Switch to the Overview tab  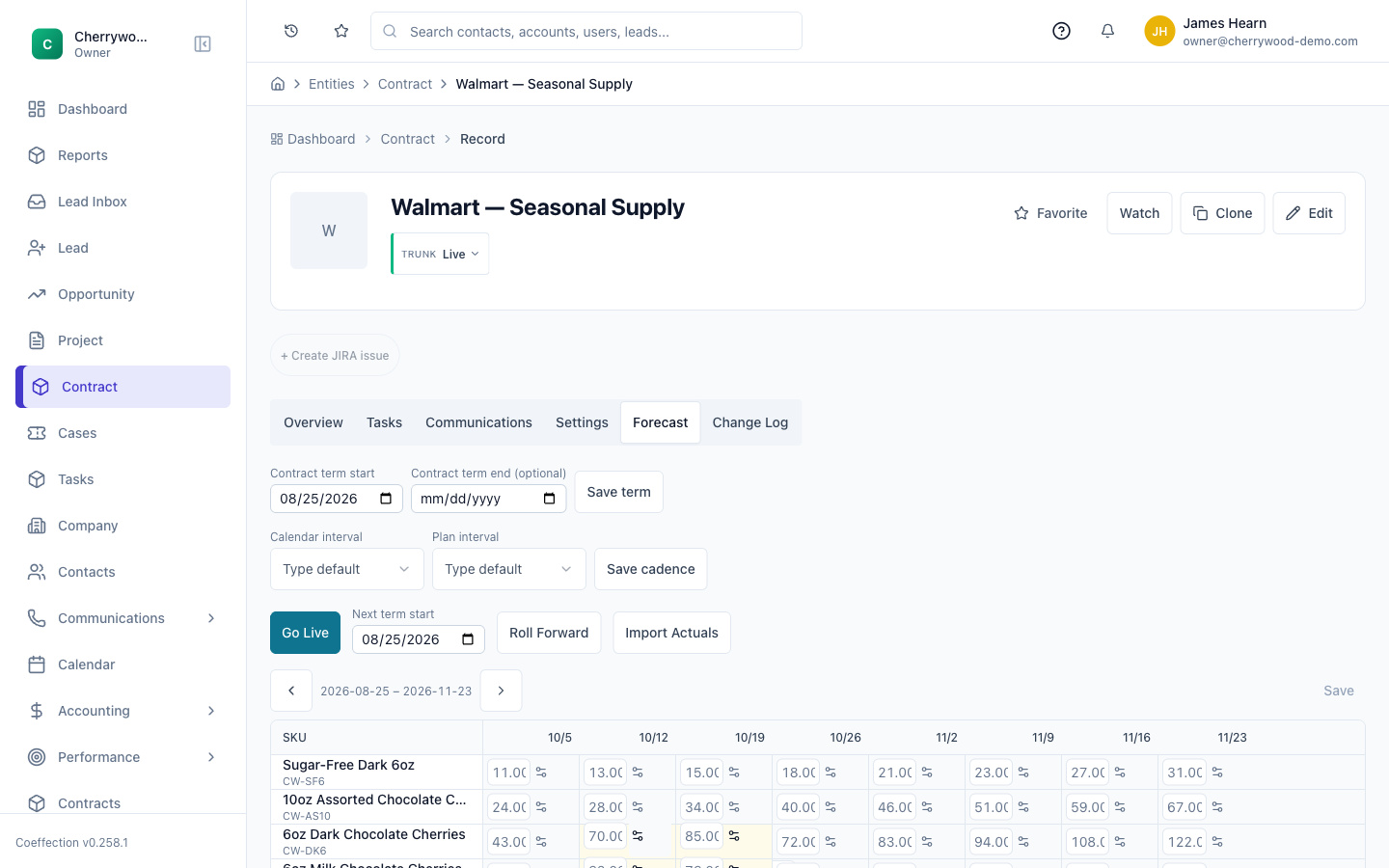313,422
